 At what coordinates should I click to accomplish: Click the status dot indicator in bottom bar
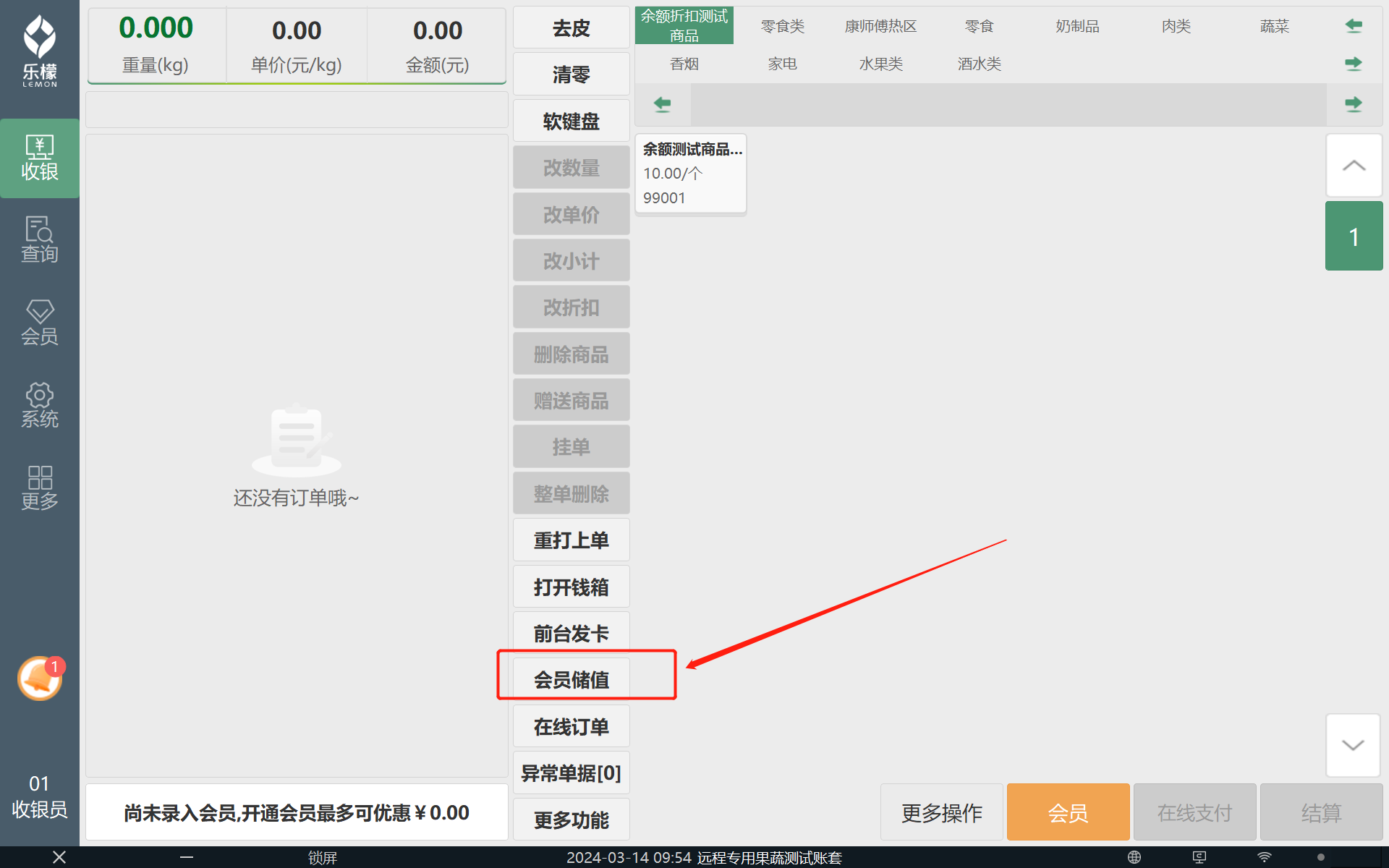pos(1321,857)
